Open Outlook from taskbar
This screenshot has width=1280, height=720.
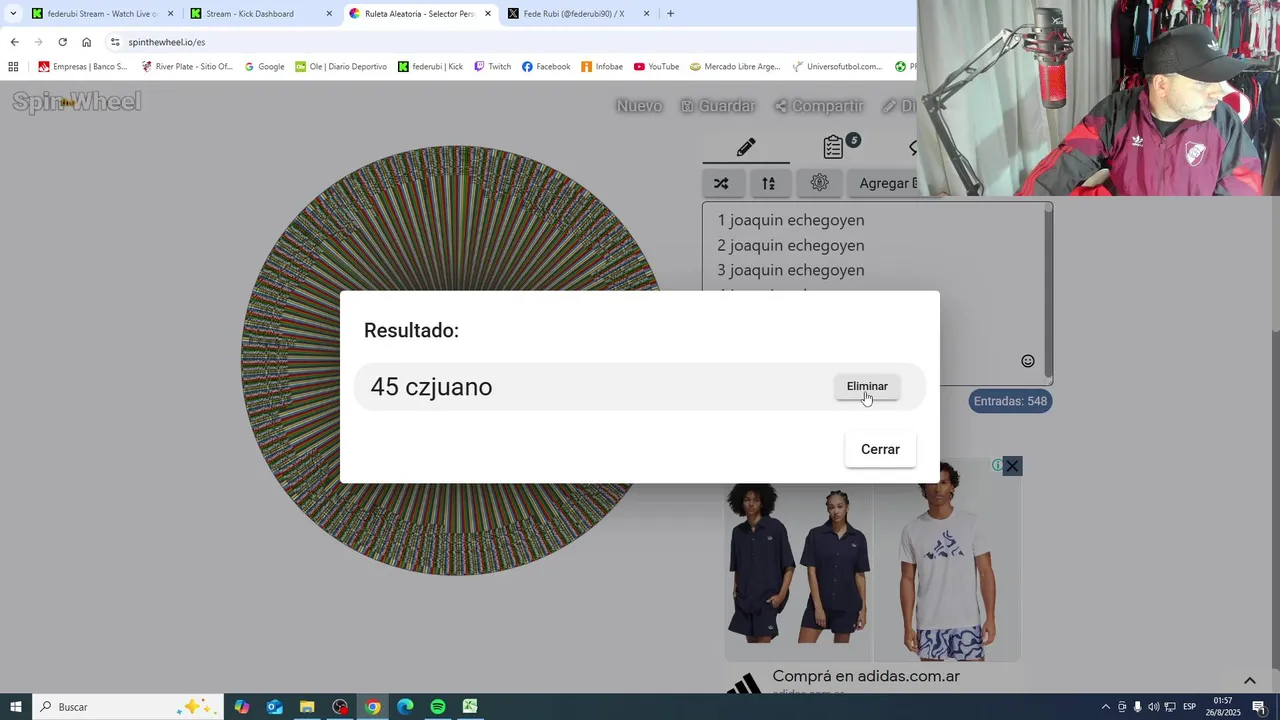click(x=274, y=707)
